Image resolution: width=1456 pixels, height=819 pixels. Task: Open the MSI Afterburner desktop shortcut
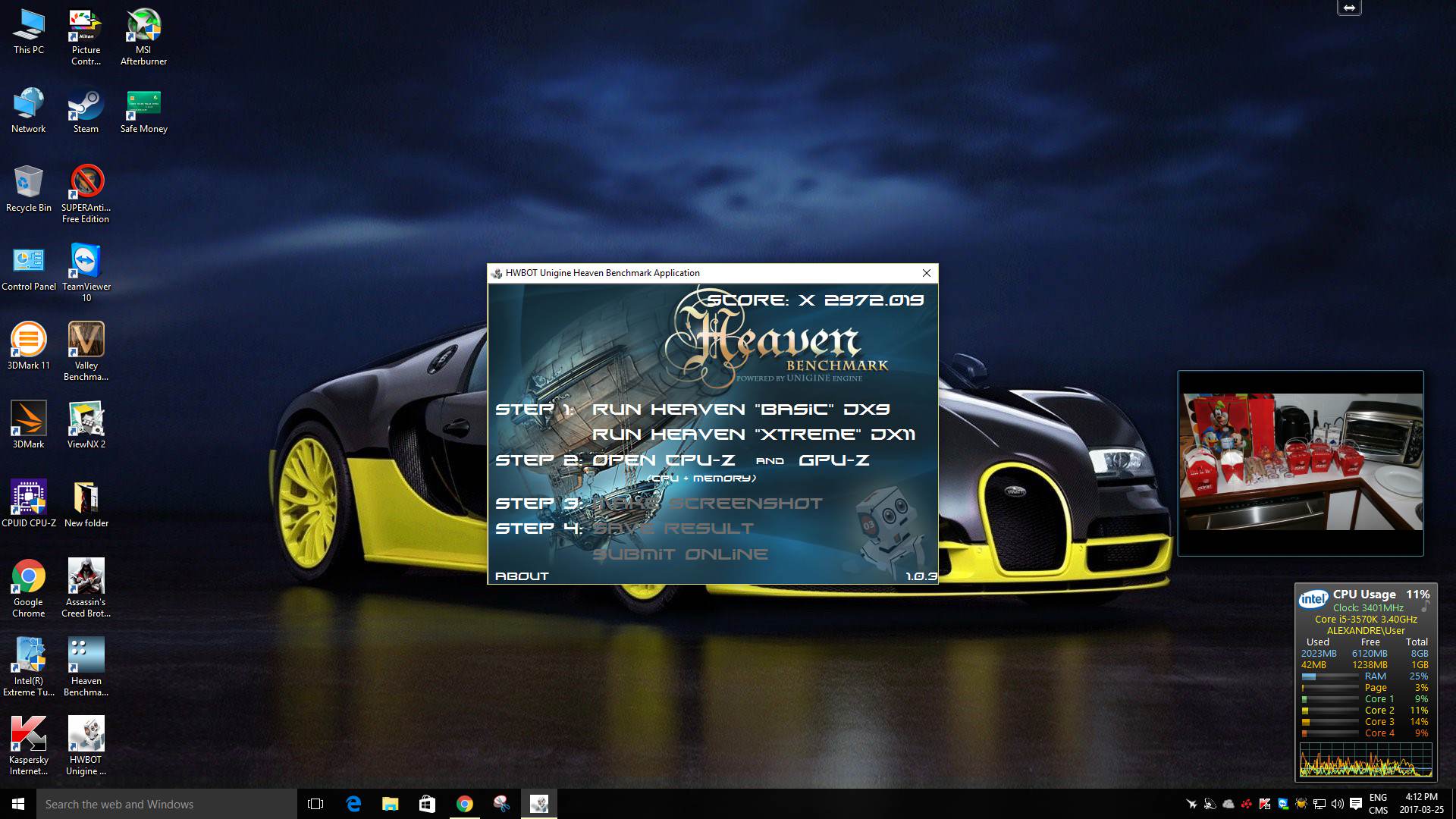coord(143,37)
